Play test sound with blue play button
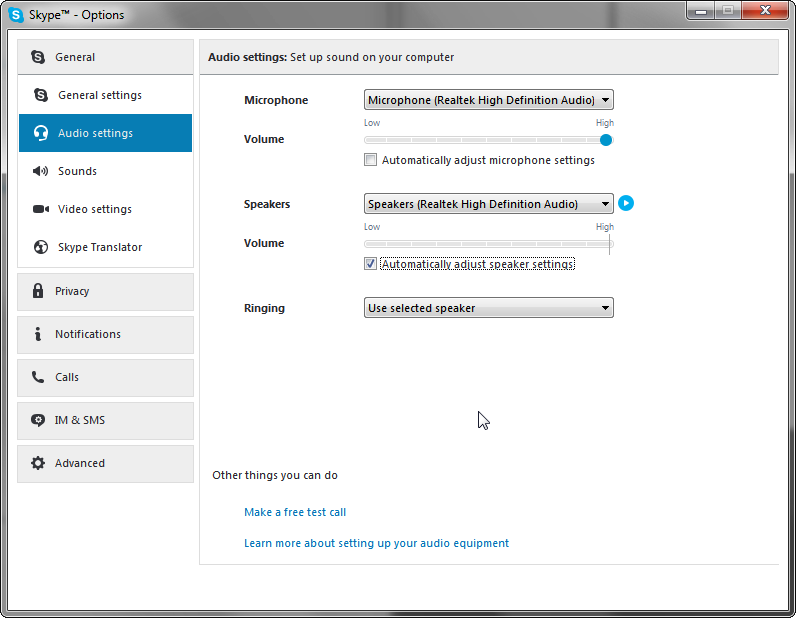This screenshot has width=796, height=618. tap(626, 204)
